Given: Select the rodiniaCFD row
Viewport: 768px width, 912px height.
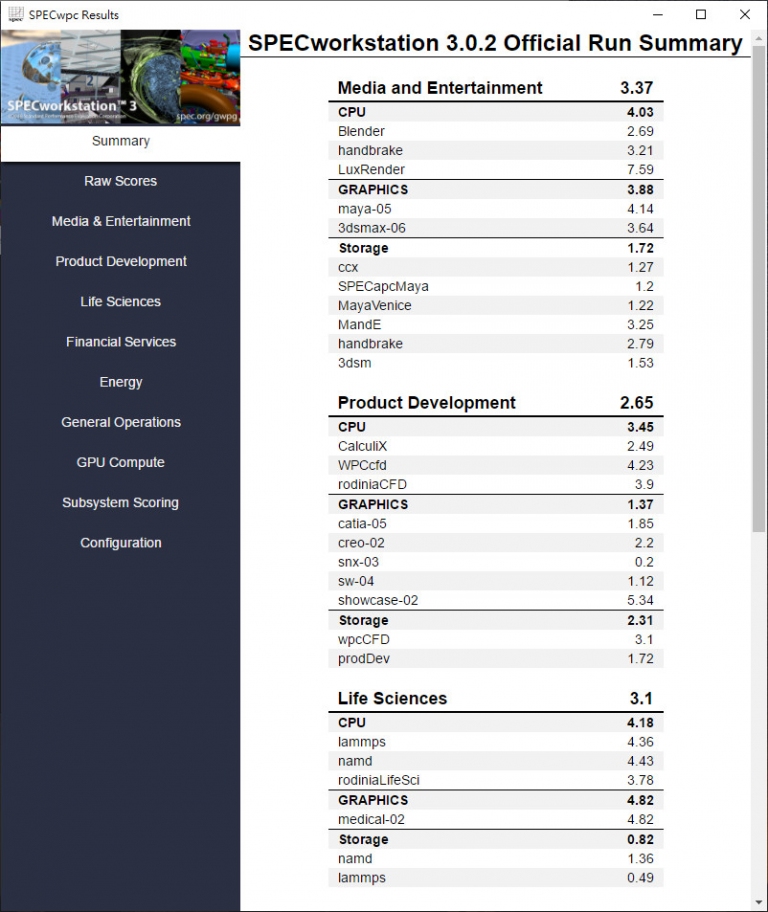Looking at the screenshot, I should click(496, 484).
